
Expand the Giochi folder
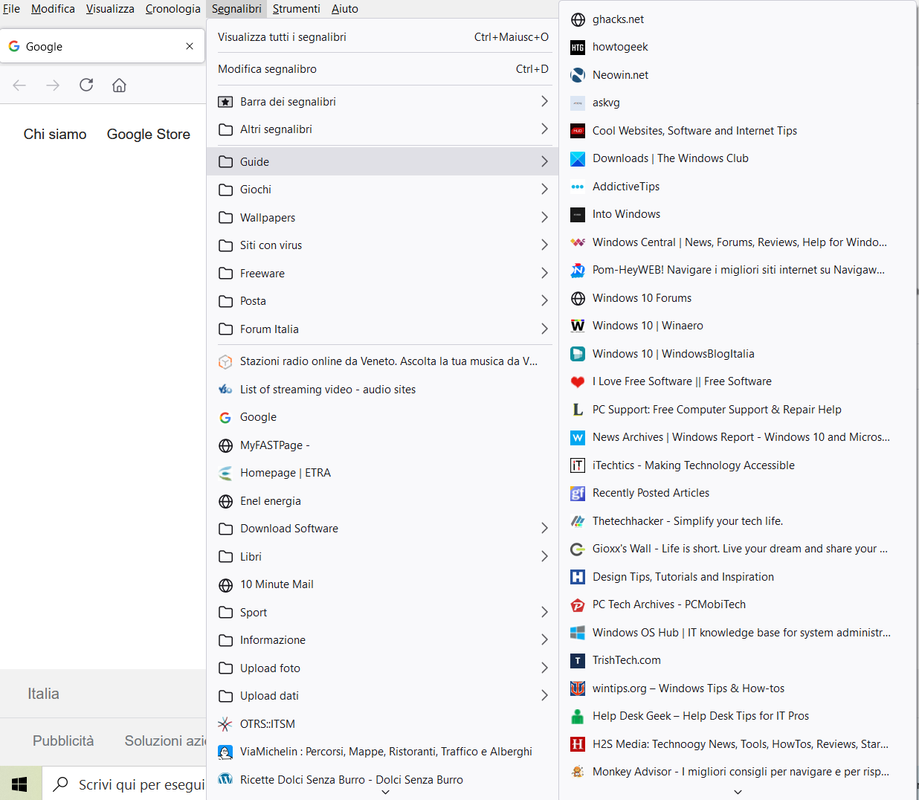[x=383, y=189]
